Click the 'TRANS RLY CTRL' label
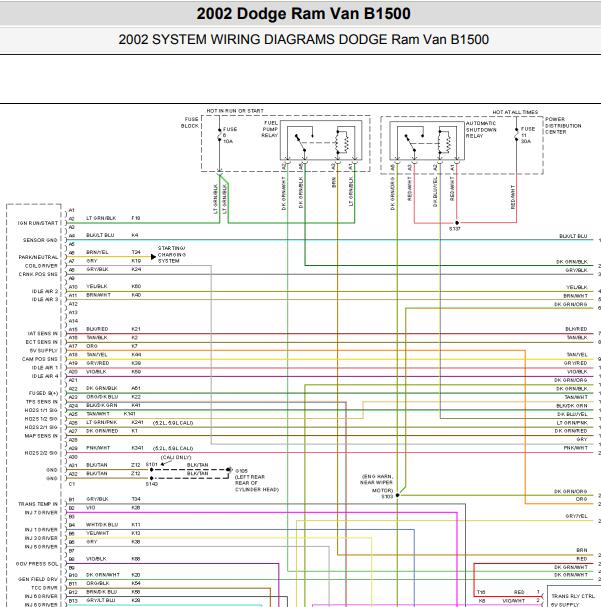The width and height of the screenshot is (601, 607). pyautogui.click(x=573, y=596)
